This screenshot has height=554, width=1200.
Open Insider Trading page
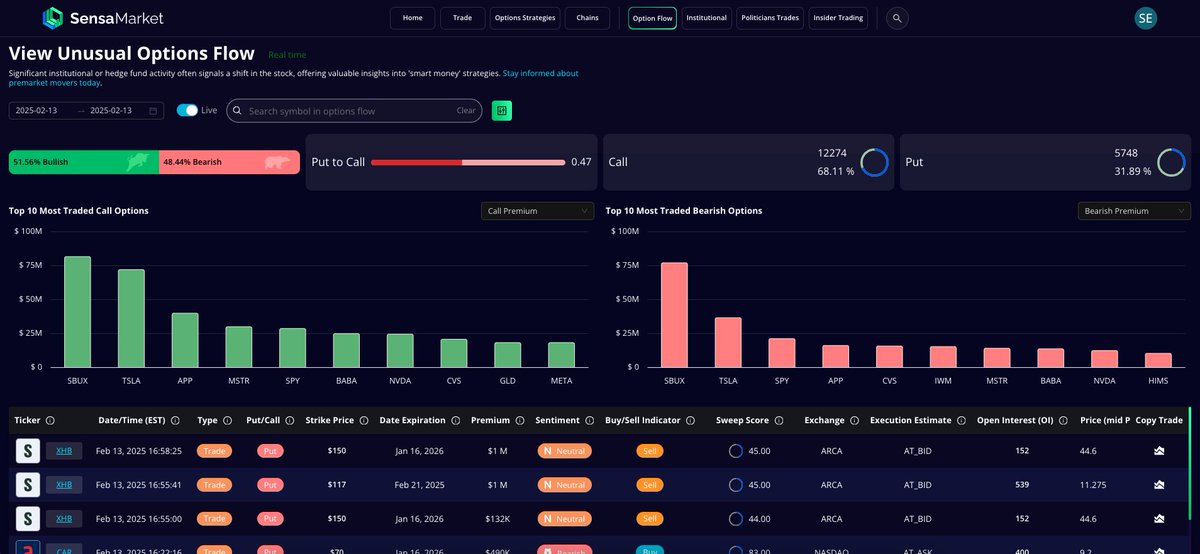click(840, 18)
